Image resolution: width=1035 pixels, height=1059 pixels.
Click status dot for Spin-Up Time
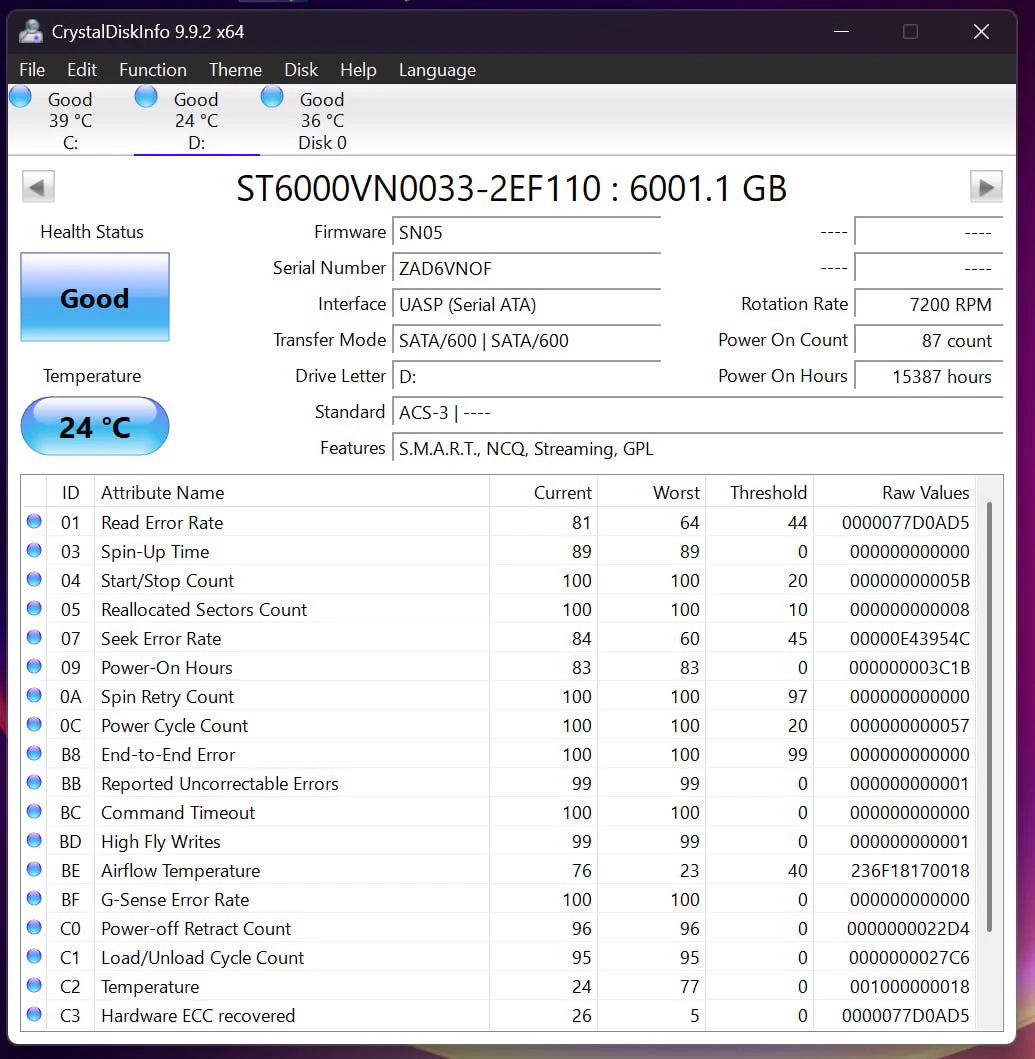34,550
